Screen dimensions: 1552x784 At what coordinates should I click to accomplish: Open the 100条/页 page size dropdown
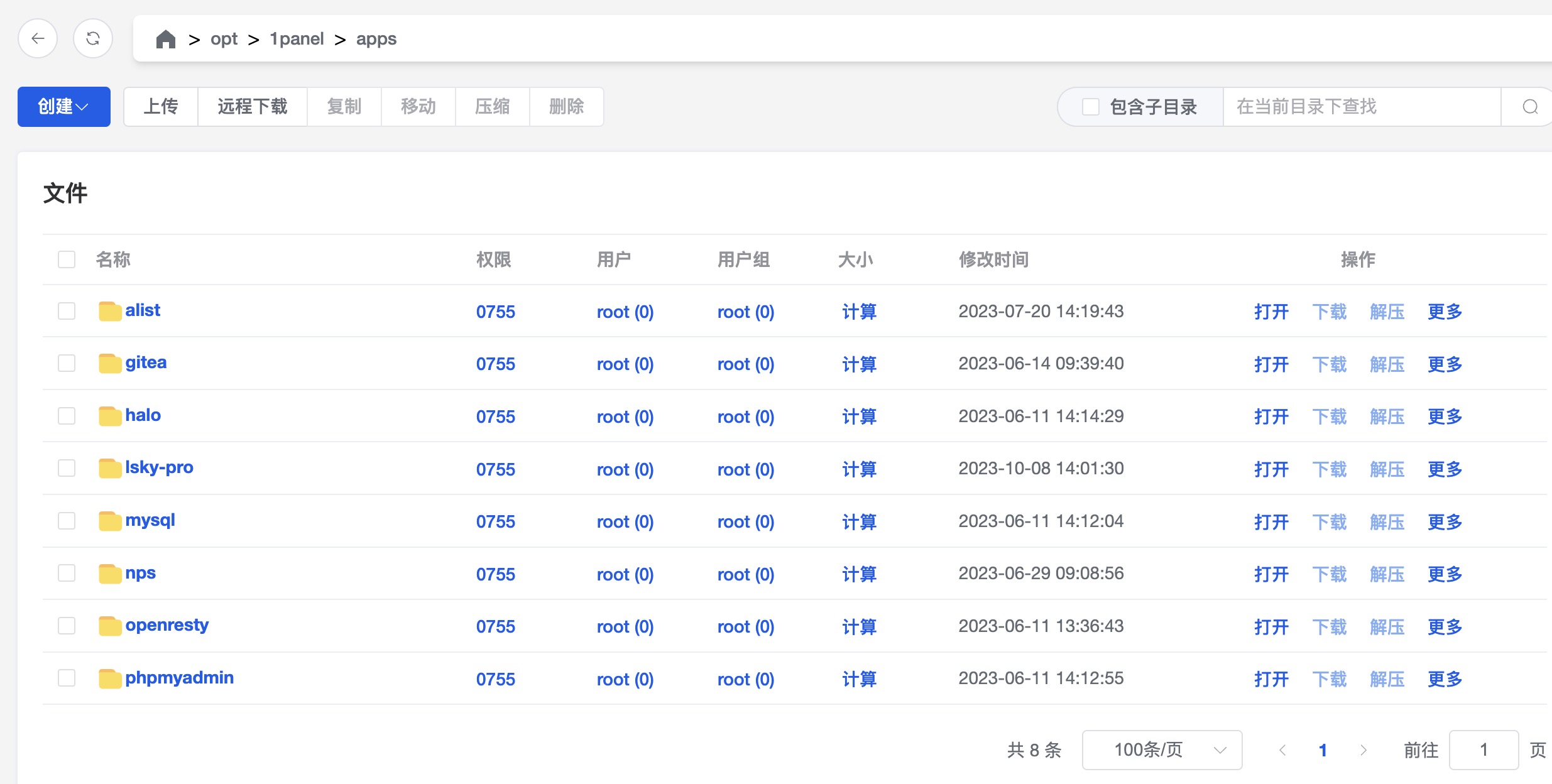tap(1162, 750)
